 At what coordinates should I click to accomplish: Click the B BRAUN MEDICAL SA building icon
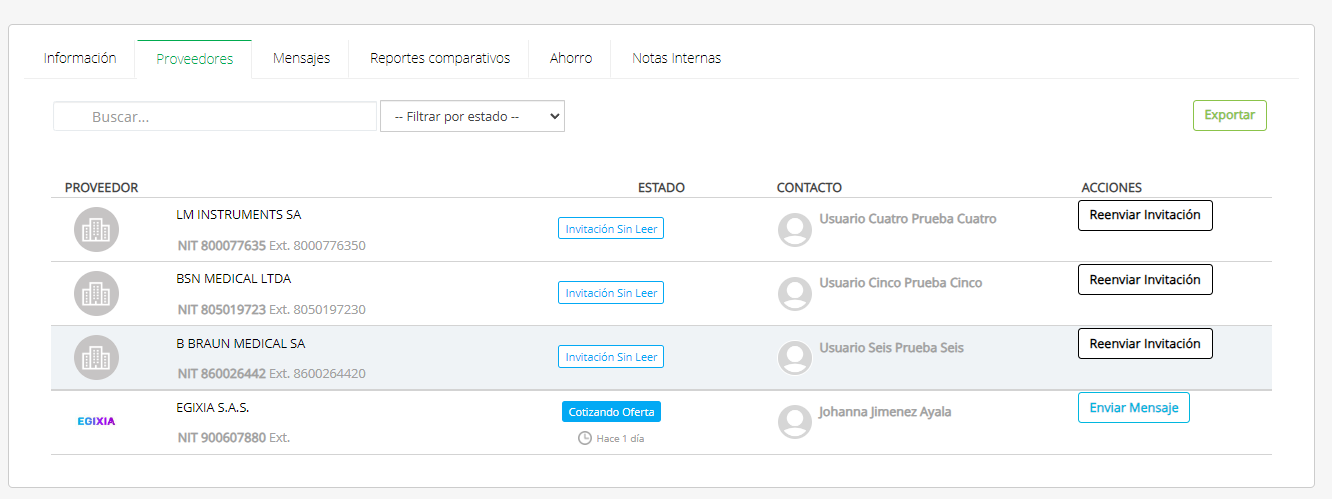(96, 357)
